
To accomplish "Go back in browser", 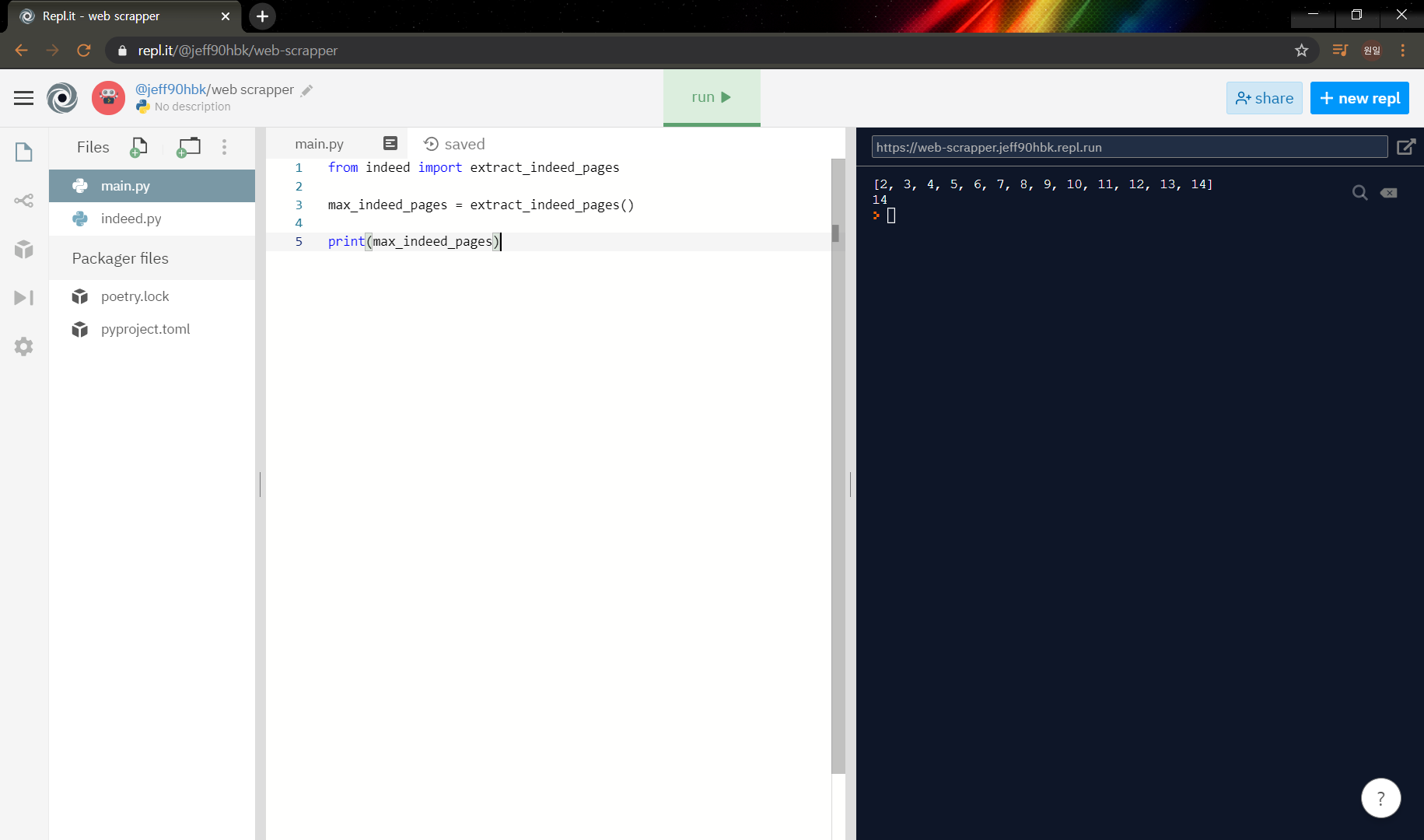I will click(21, 51).
